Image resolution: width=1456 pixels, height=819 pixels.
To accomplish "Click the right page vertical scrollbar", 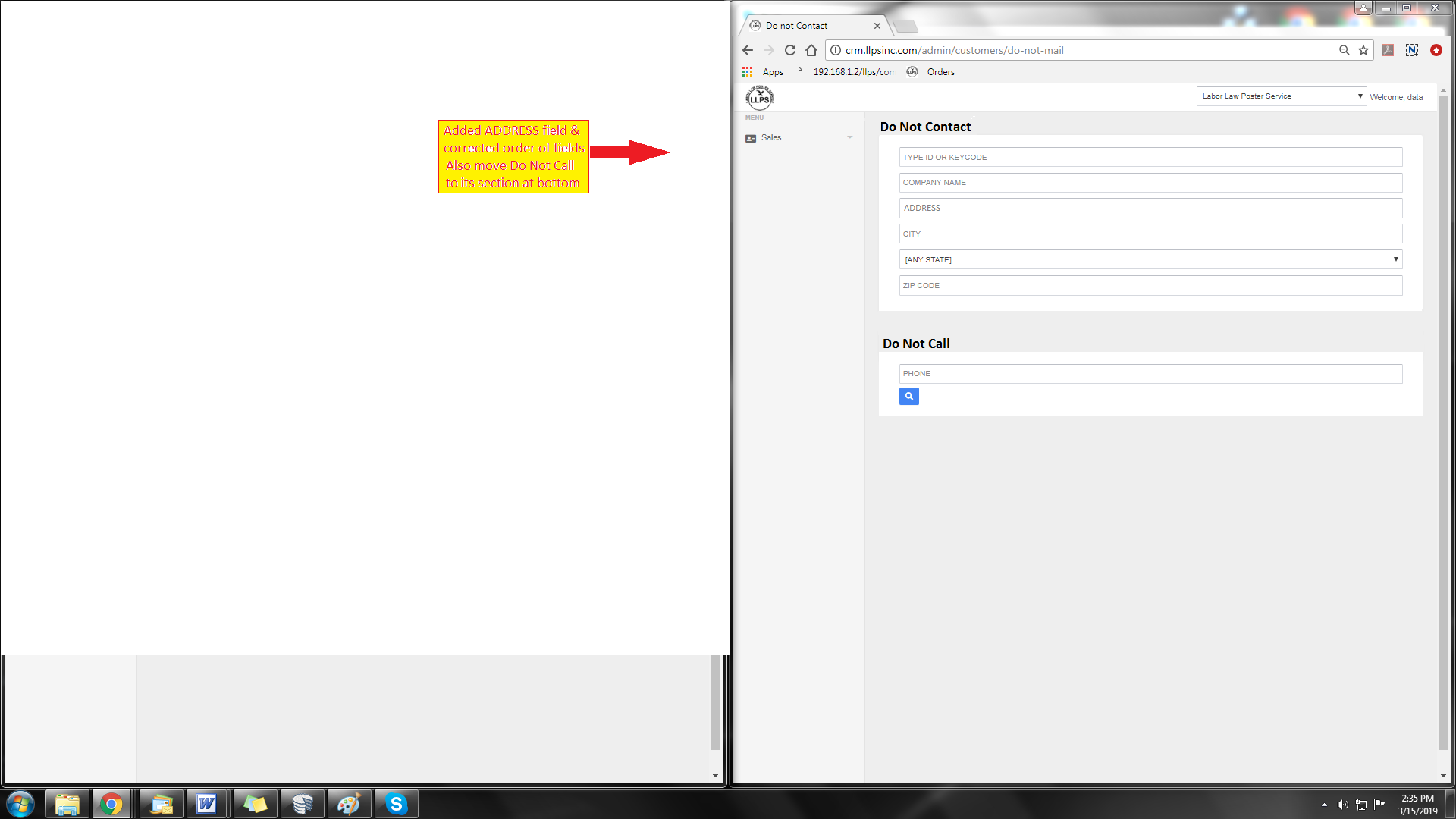I will (1442, 425).
